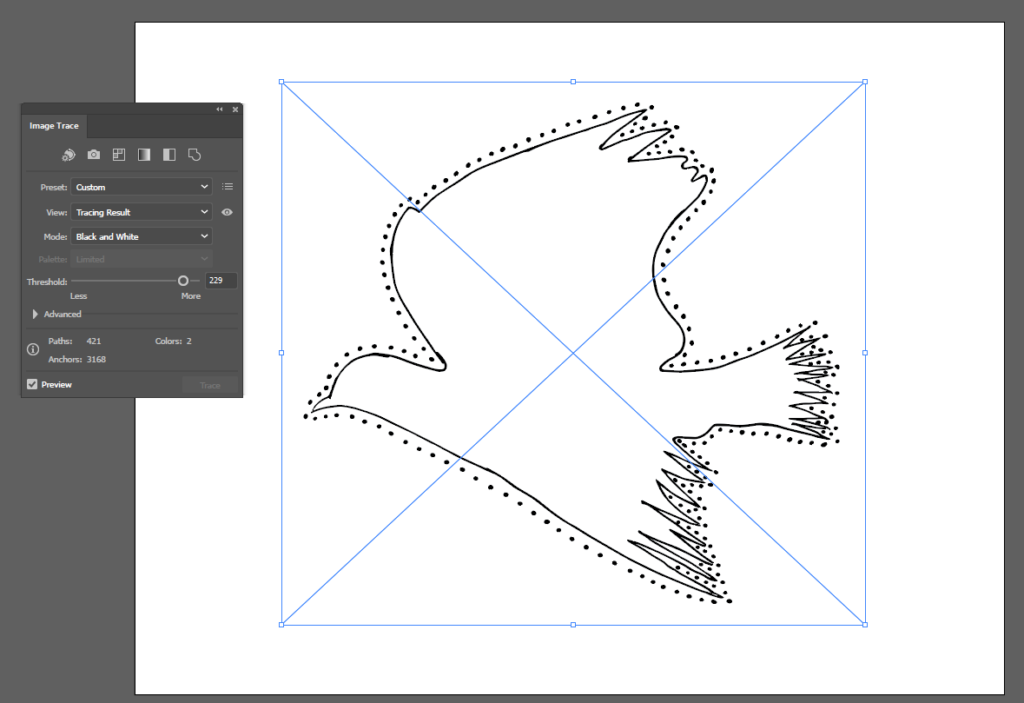Open the Preset dropdown showing Custom
Viewport: 1024px width, 703px height.
click(141, 187)
